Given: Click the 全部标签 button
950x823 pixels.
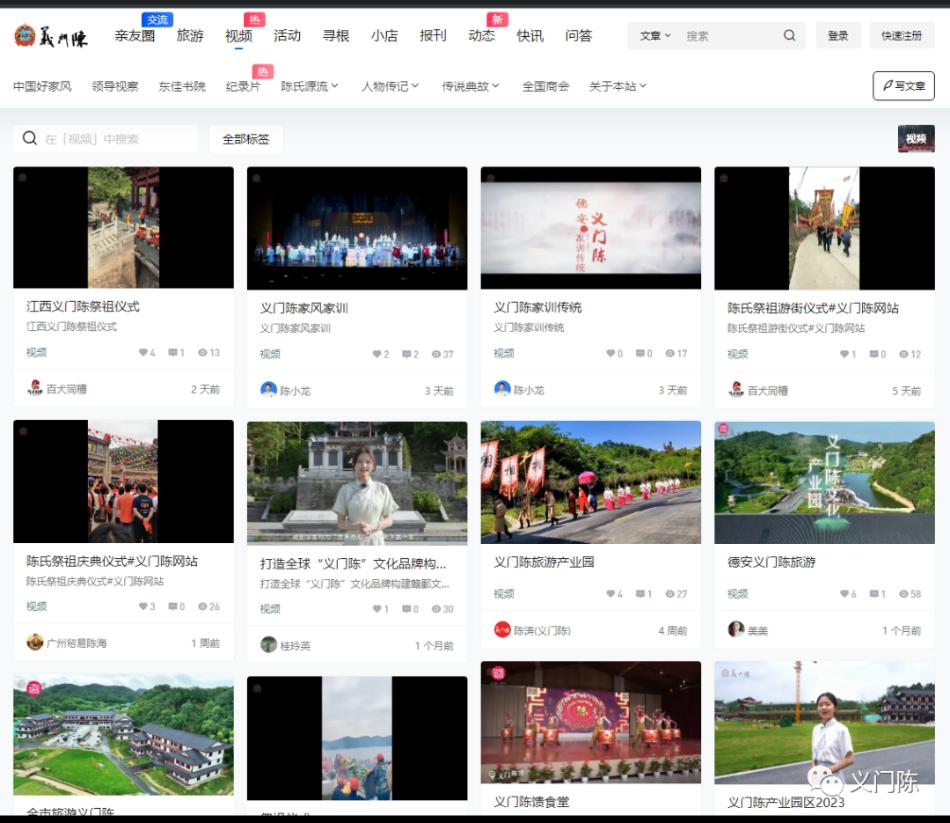Looking at the screenshot, I should pos(247,138).
